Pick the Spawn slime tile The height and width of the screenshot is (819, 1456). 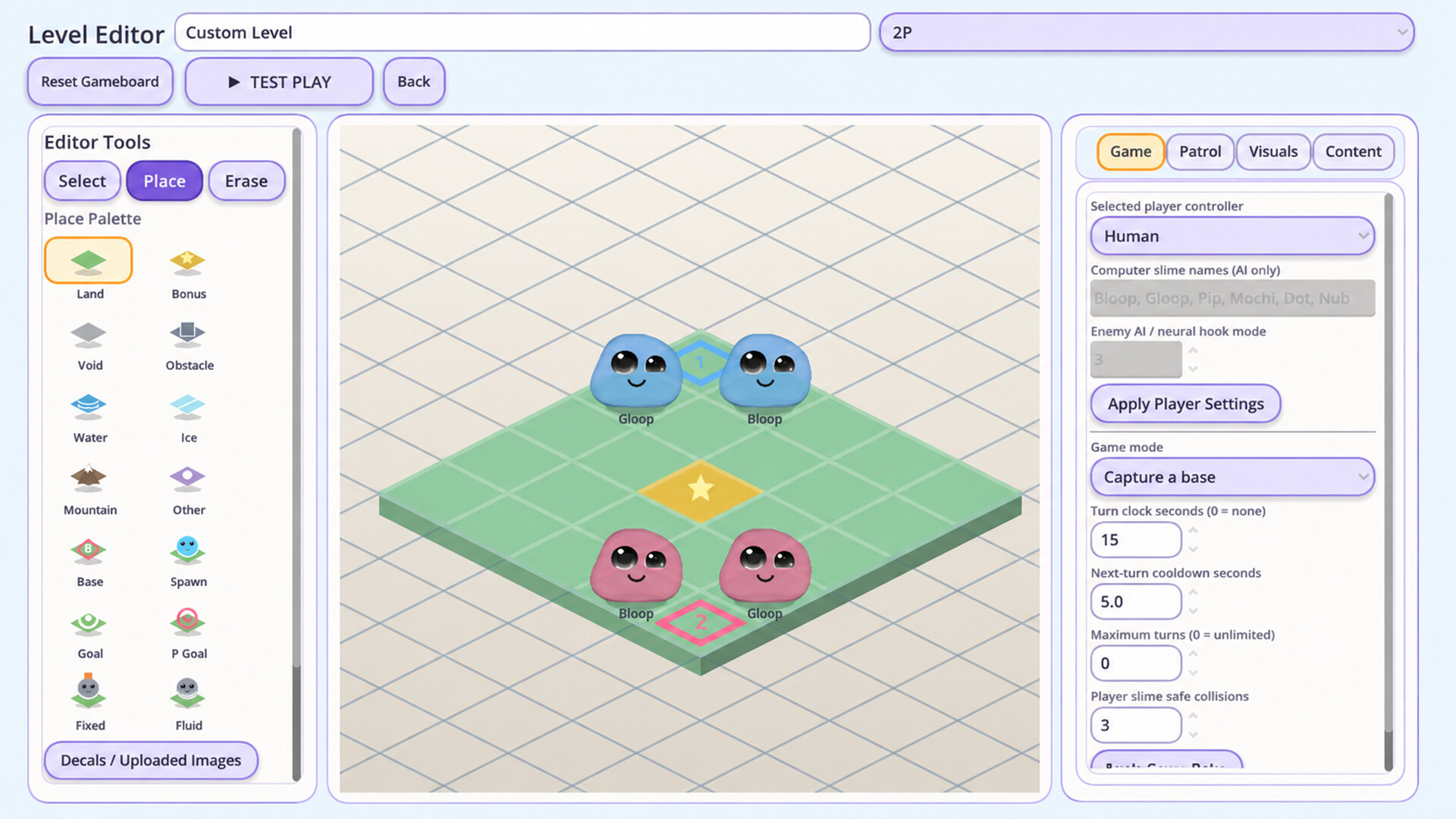(188, 551)
